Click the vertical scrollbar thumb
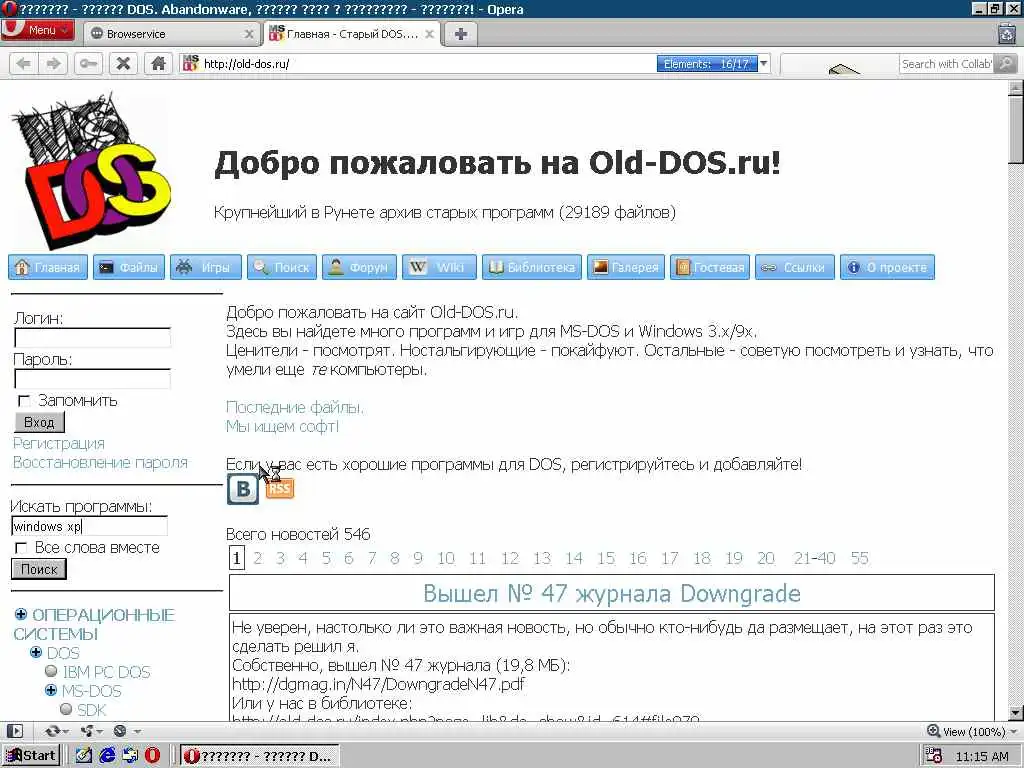The width and height of the screenshot is (1024, 768). click(x=1016, y=128)
